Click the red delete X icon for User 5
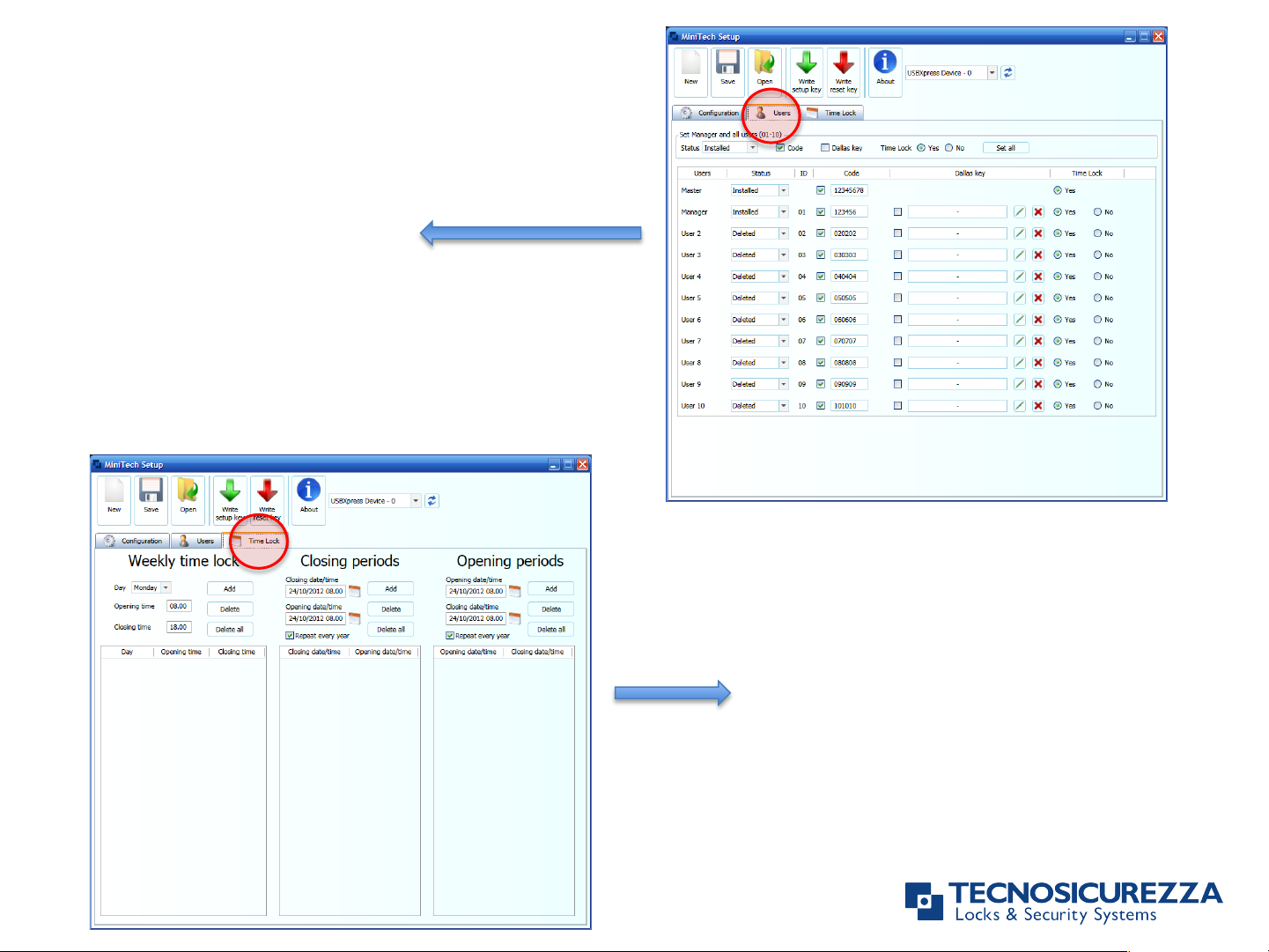 (1038, 299)
